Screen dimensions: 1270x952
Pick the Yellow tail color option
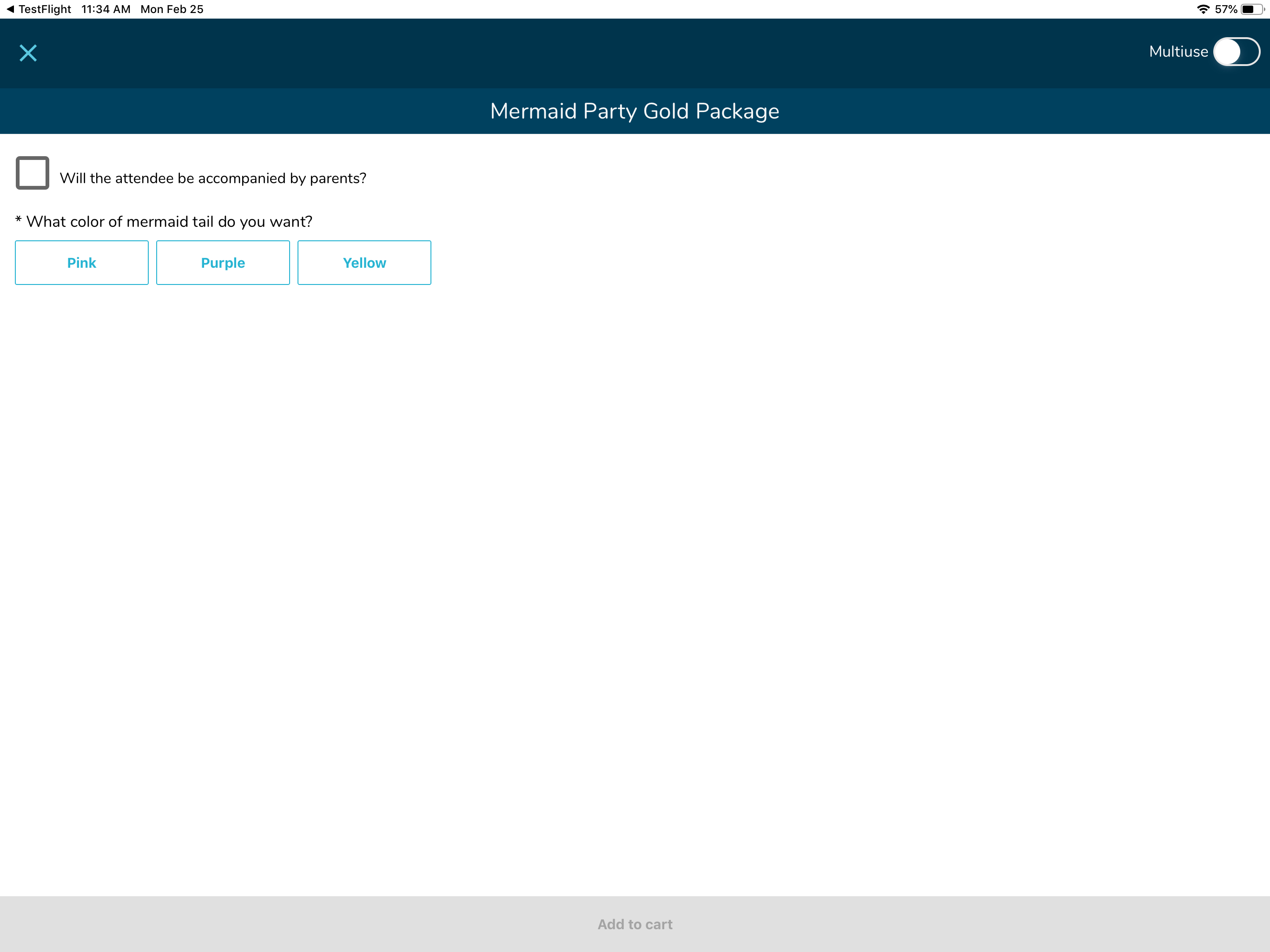coord(364,262)
